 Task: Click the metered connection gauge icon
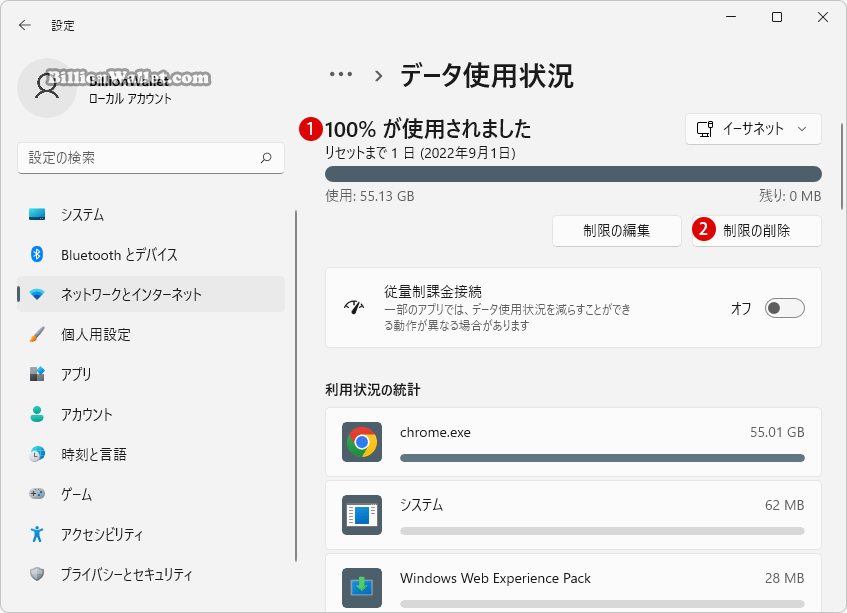click(x=354, y=307)
